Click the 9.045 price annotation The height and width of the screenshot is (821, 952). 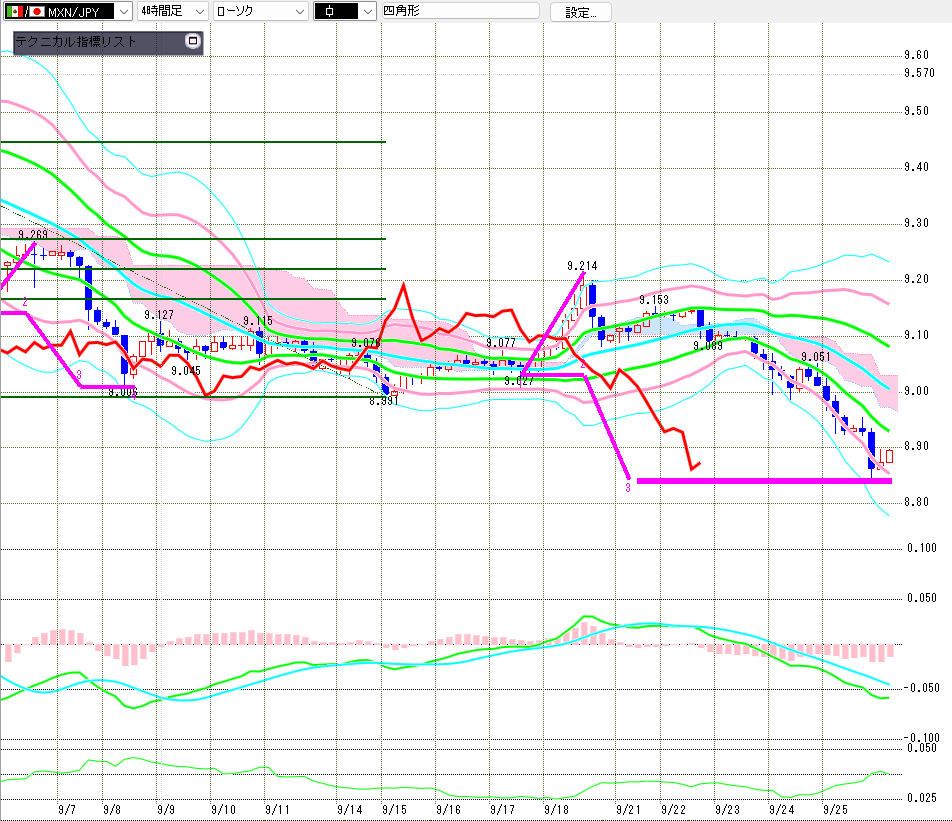click(186, 370)
